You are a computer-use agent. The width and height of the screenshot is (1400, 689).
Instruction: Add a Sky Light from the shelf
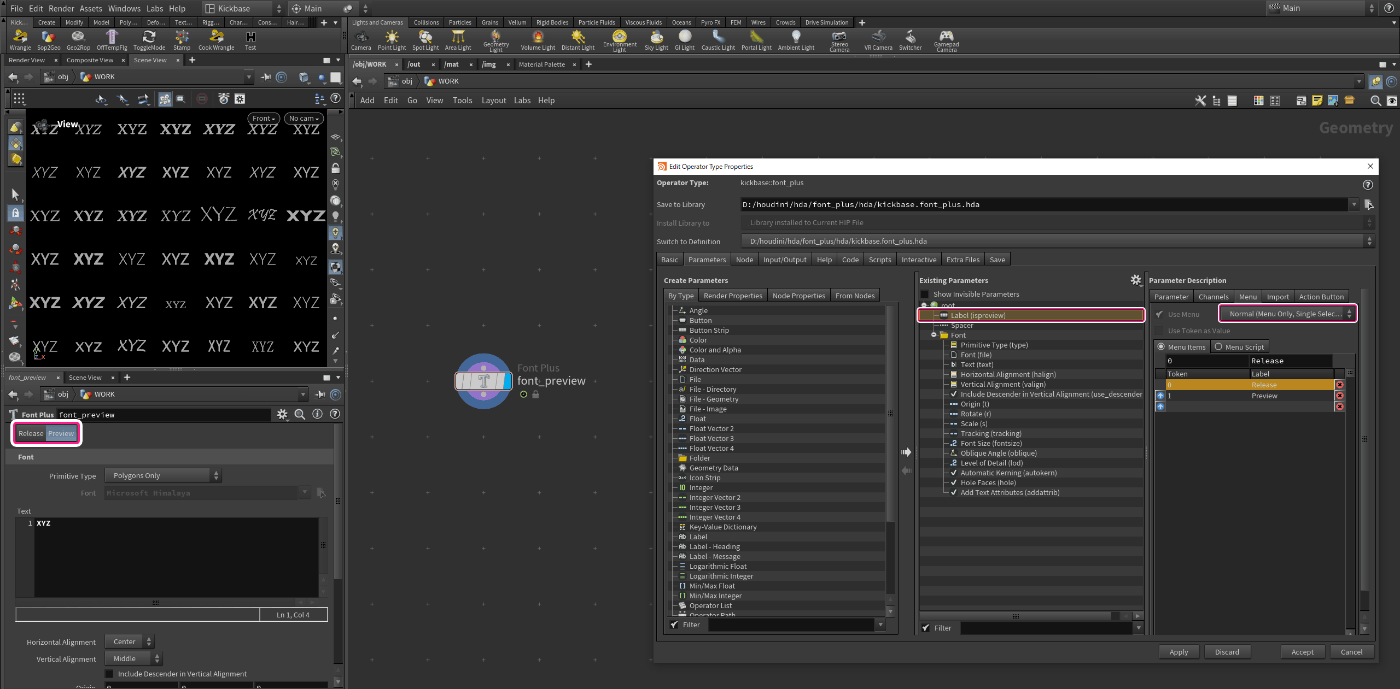click(656, 40)
